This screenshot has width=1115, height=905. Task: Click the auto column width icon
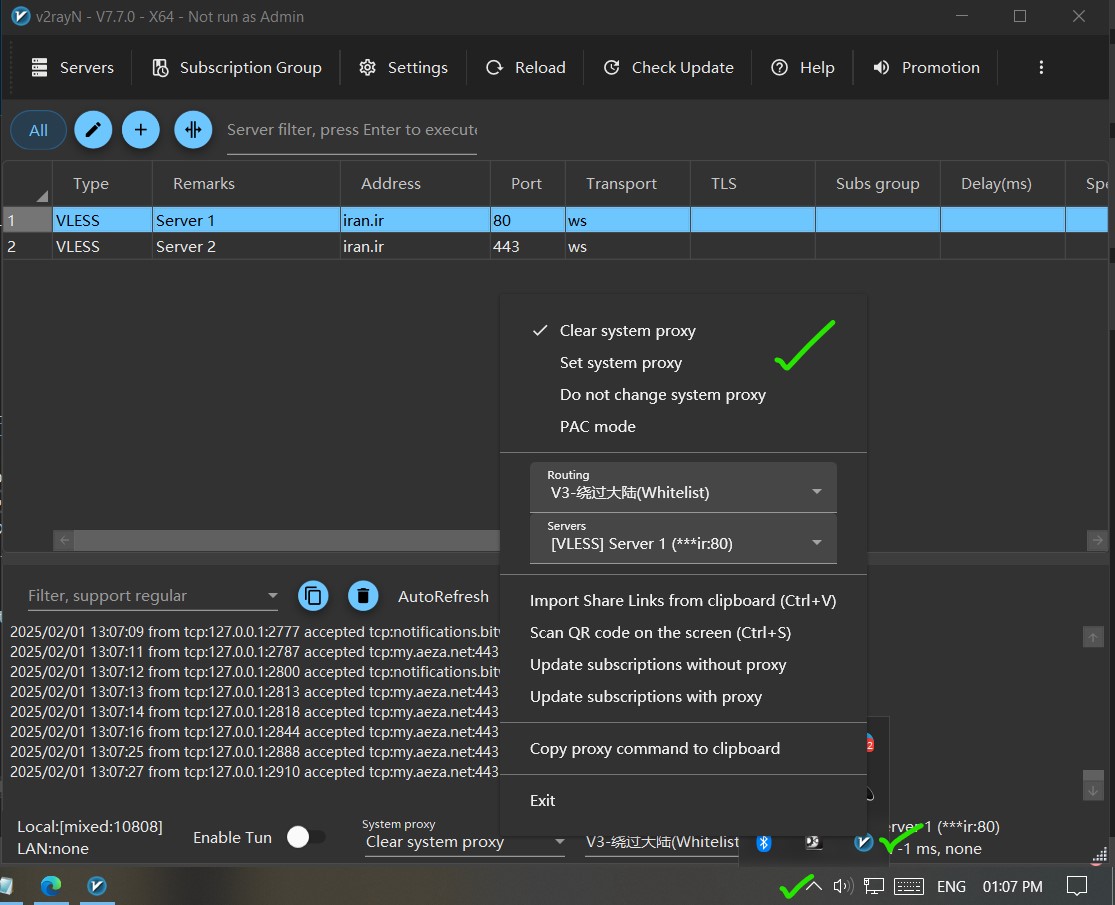coord(193,130)
